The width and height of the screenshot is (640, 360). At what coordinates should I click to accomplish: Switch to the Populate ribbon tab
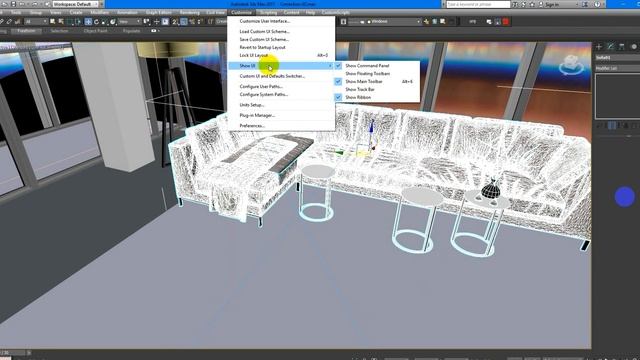coord(131,31)
